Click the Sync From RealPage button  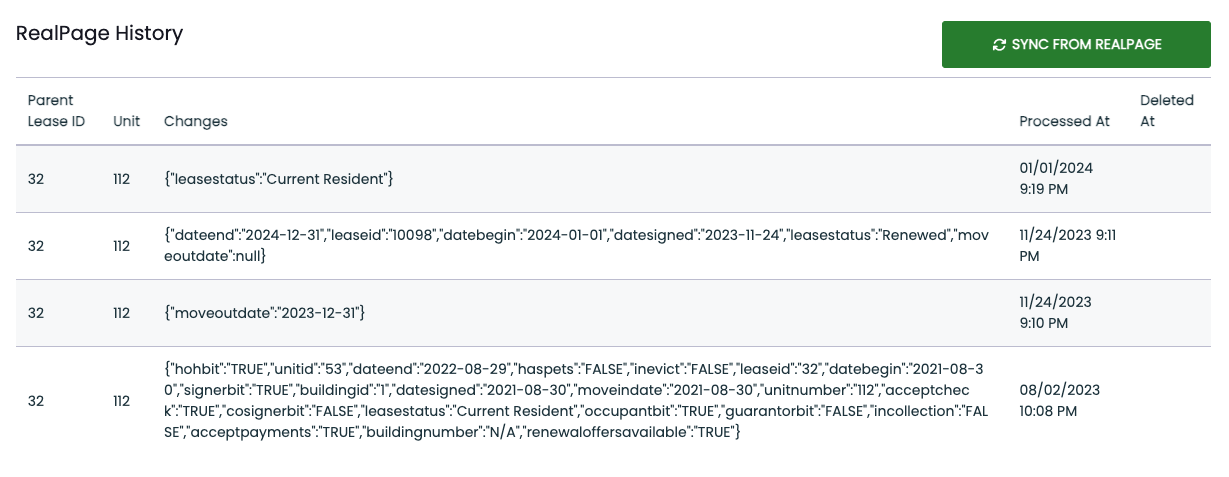click(1078, 45)
